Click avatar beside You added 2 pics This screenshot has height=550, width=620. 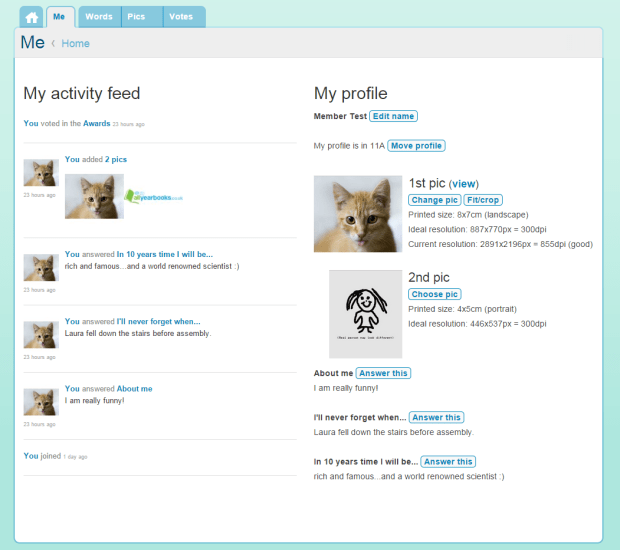point(41,173)
